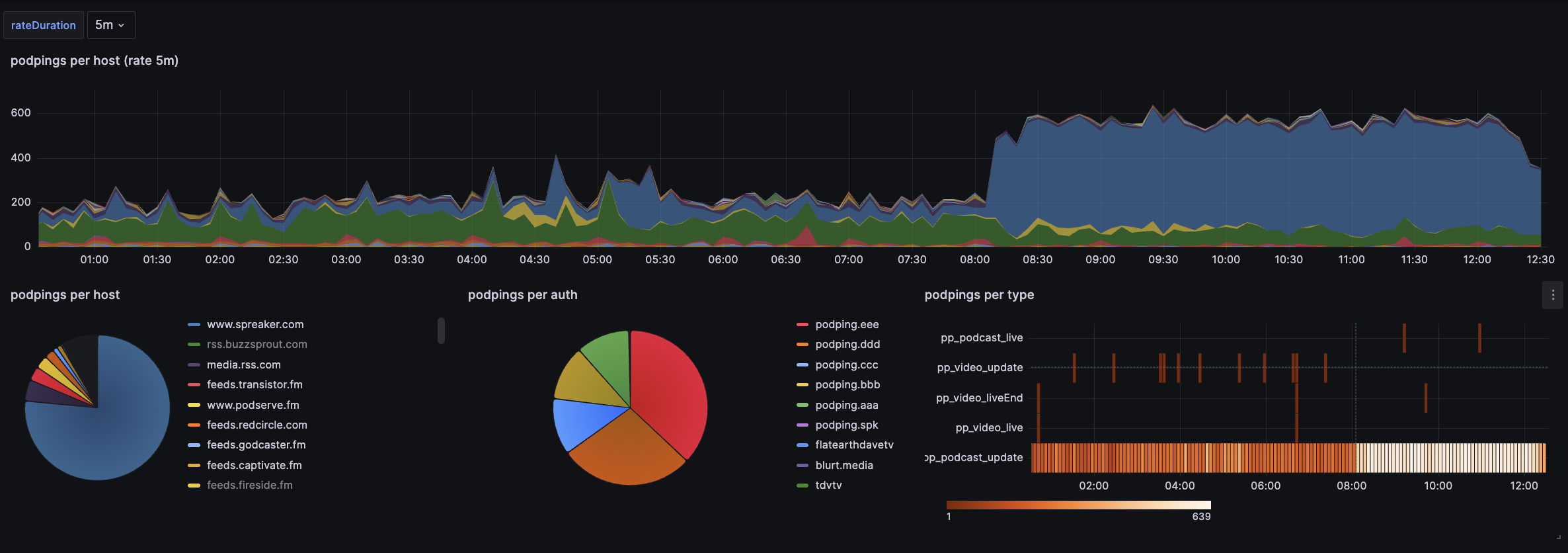Click the podping.aaa green legend marker
The image size is (1568, 553).
(x=803, y=405)
